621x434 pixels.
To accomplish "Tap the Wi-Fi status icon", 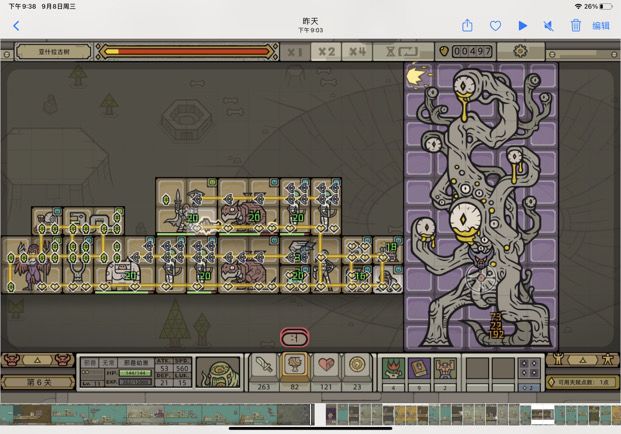I will (x=578, y=6).
